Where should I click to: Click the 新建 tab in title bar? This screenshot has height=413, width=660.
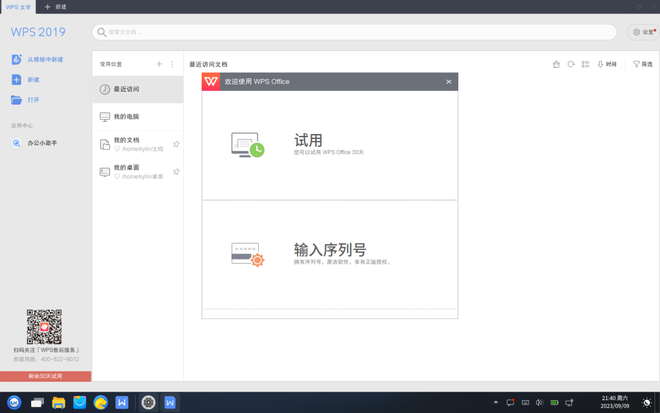pyautogui.click(x=56, y=7)
